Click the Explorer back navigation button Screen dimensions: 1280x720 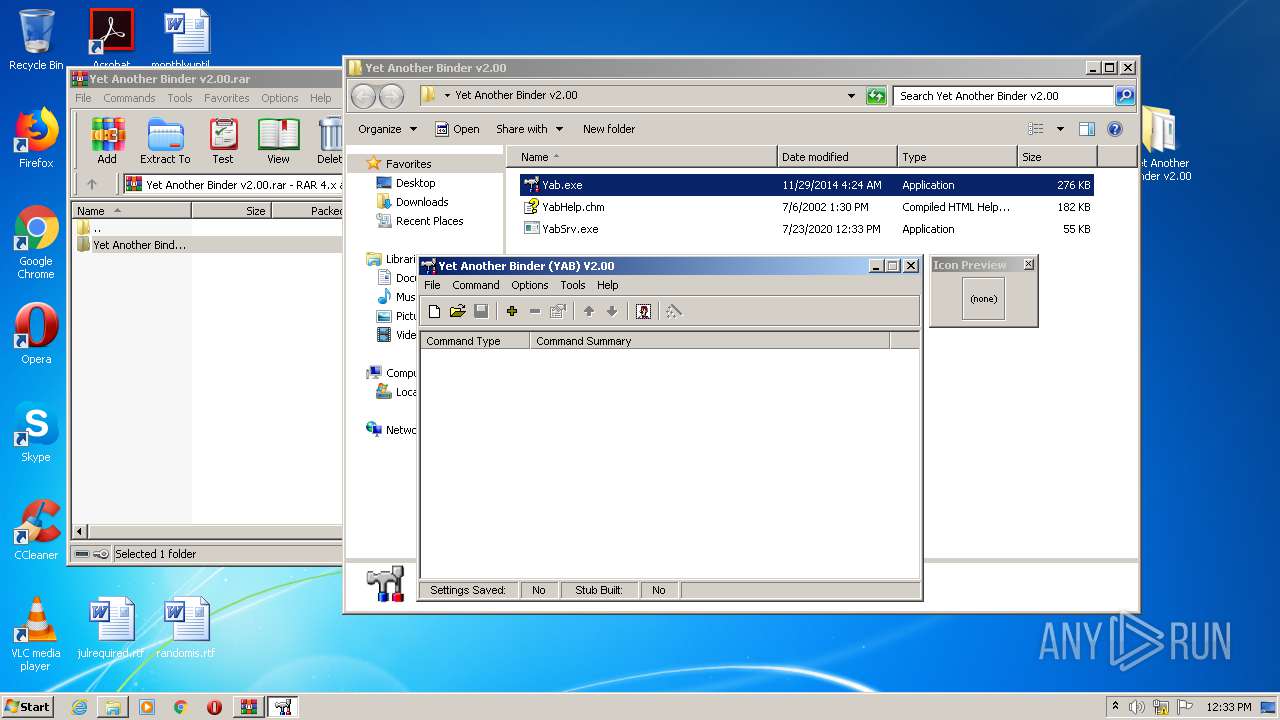[363, 96]
